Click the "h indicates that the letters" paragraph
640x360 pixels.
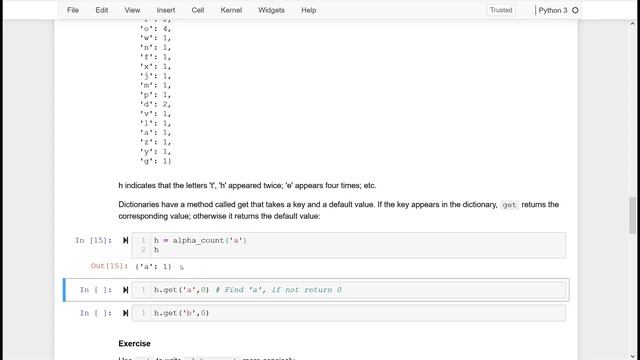(247, 185)
